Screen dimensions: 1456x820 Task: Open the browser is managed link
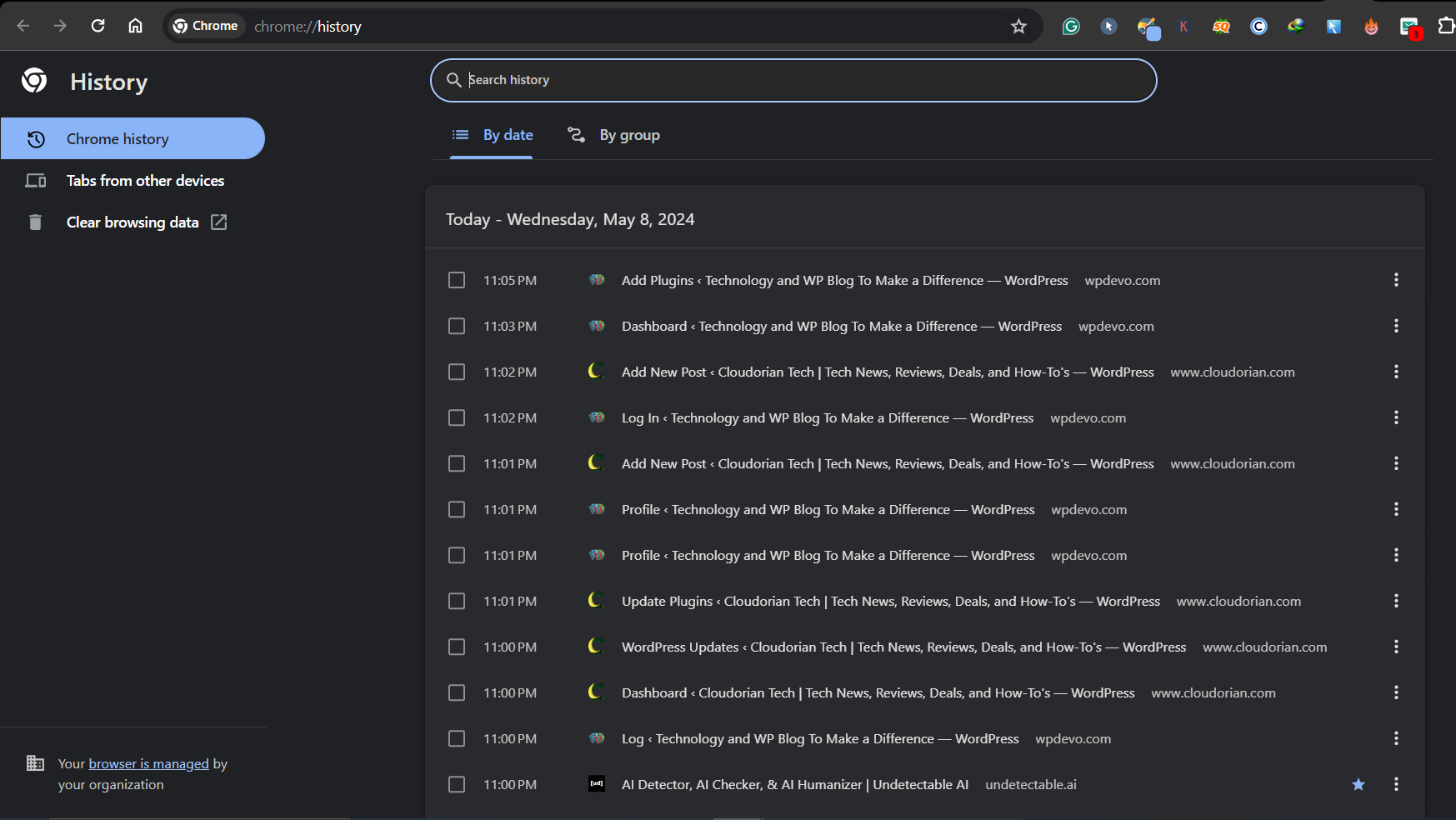pos(149,763)
